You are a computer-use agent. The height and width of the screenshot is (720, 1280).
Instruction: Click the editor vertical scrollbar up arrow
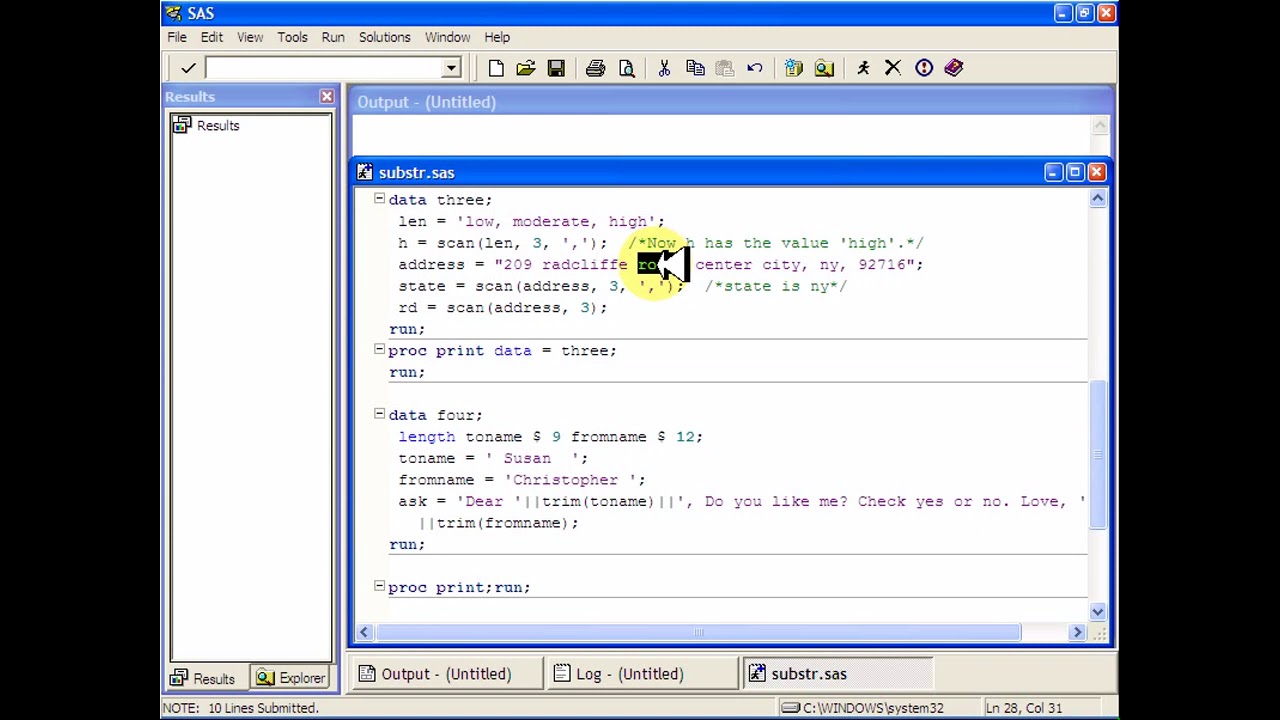(1097, 199)
